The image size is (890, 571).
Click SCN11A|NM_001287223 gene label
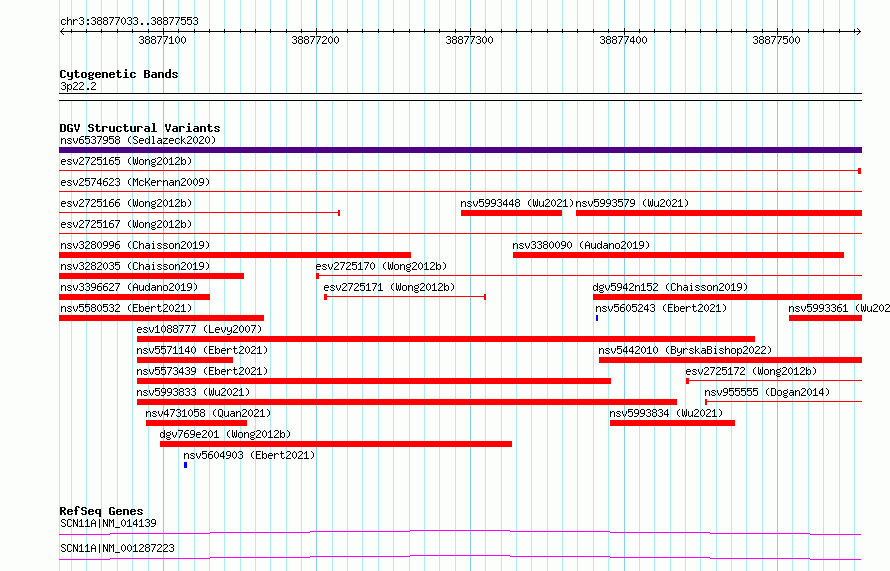click(117, 548)
